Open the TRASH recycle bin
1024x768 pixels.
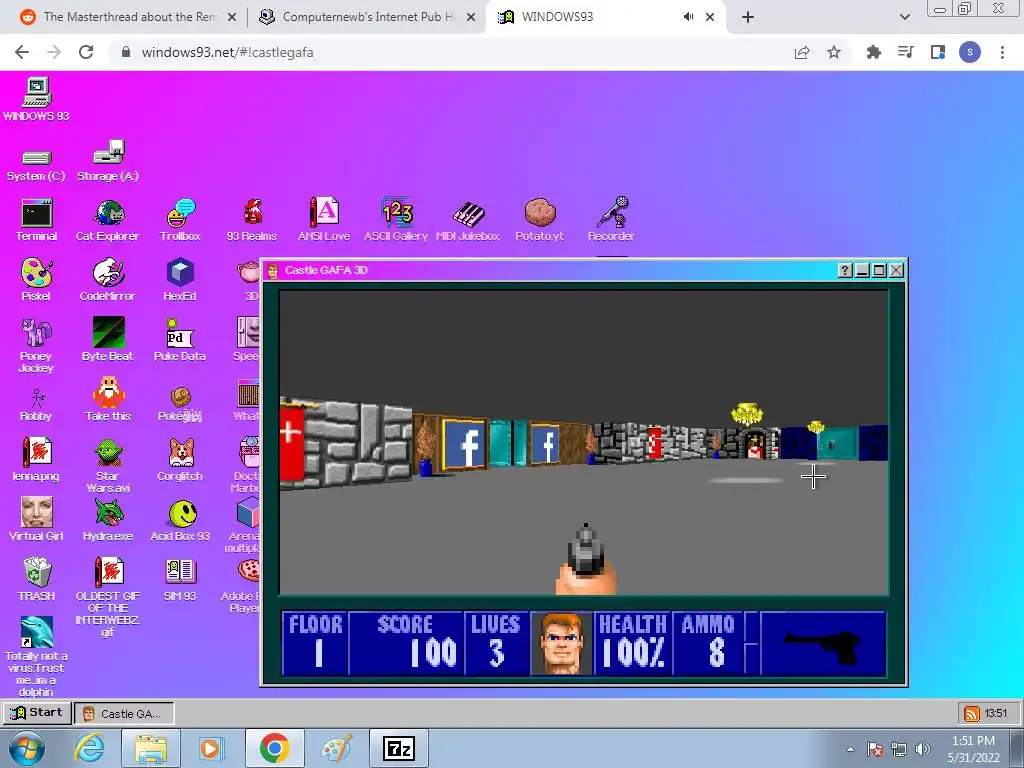(37, 580)
